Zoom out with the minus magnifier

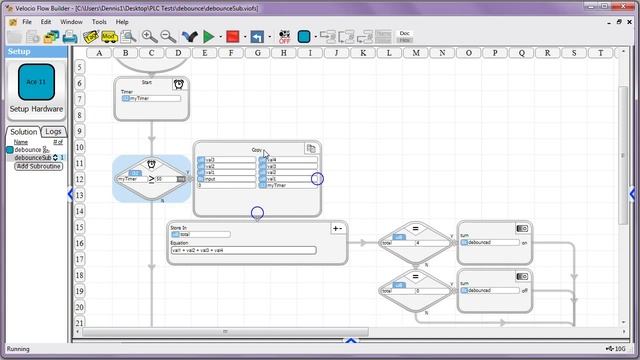point(168,37)
